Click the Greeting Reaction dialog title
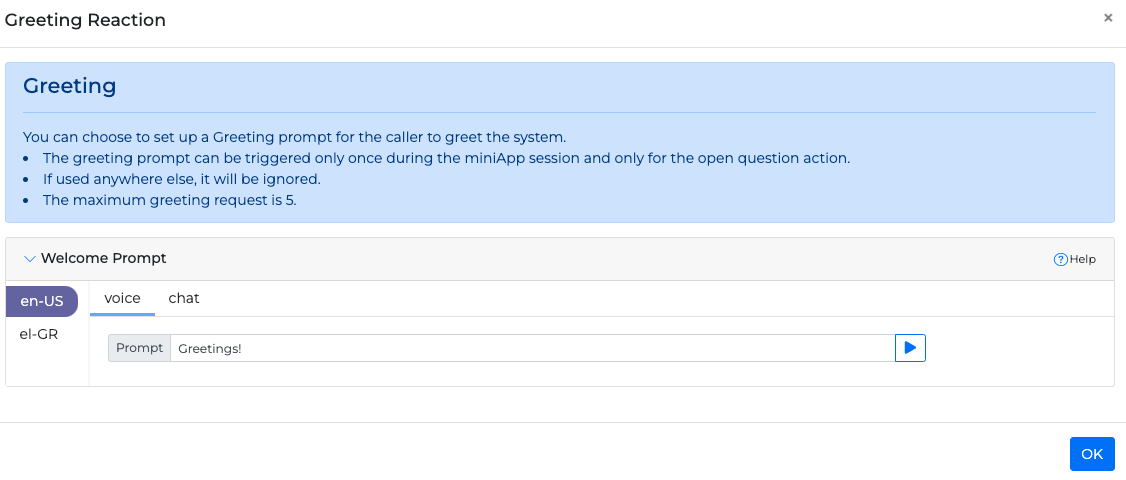This screenshot has width=1126, height=480. tap(86, 20)
